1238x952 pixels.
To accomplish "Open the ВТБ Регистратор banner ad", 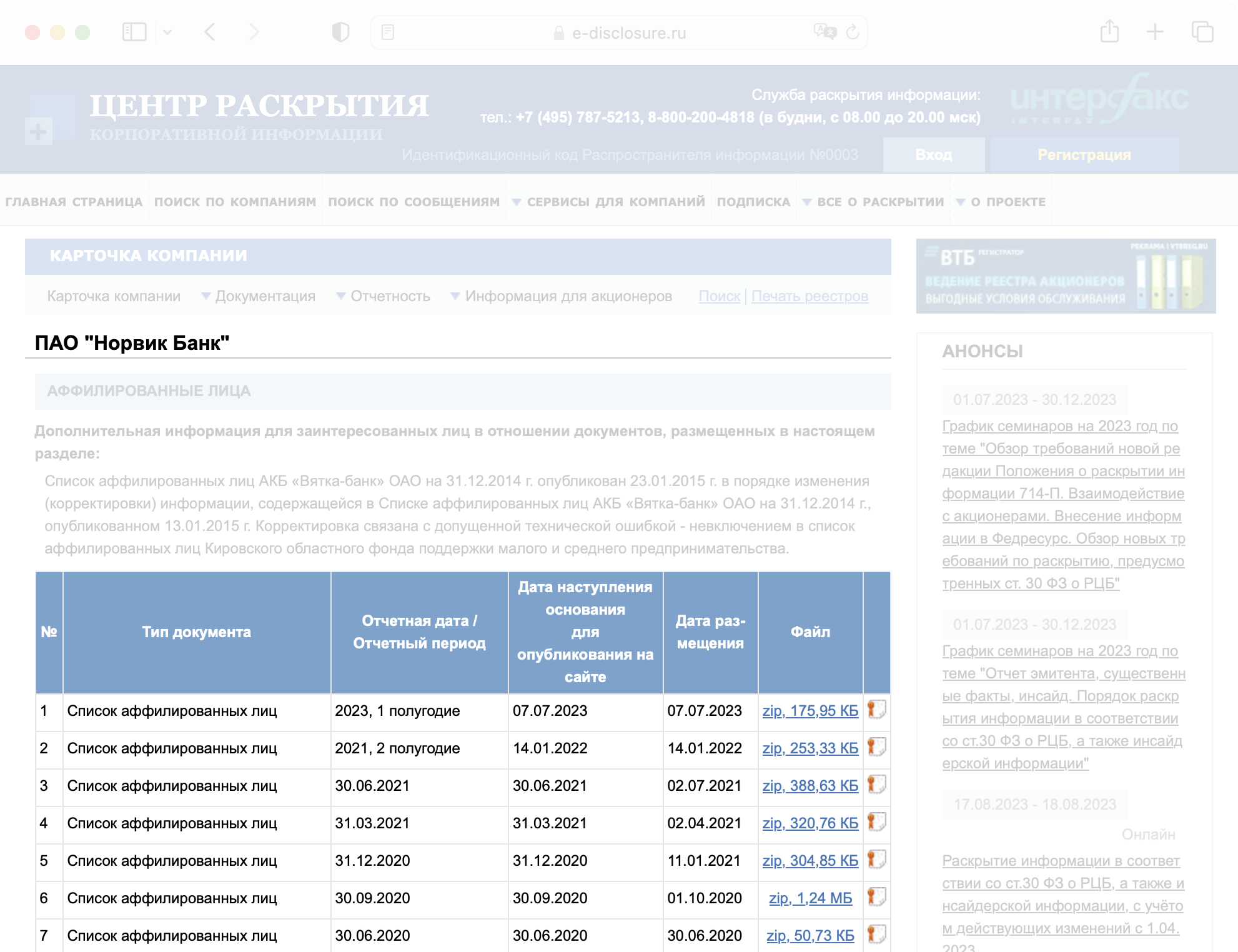I will pyautogui.click(x=1065, y=276).
